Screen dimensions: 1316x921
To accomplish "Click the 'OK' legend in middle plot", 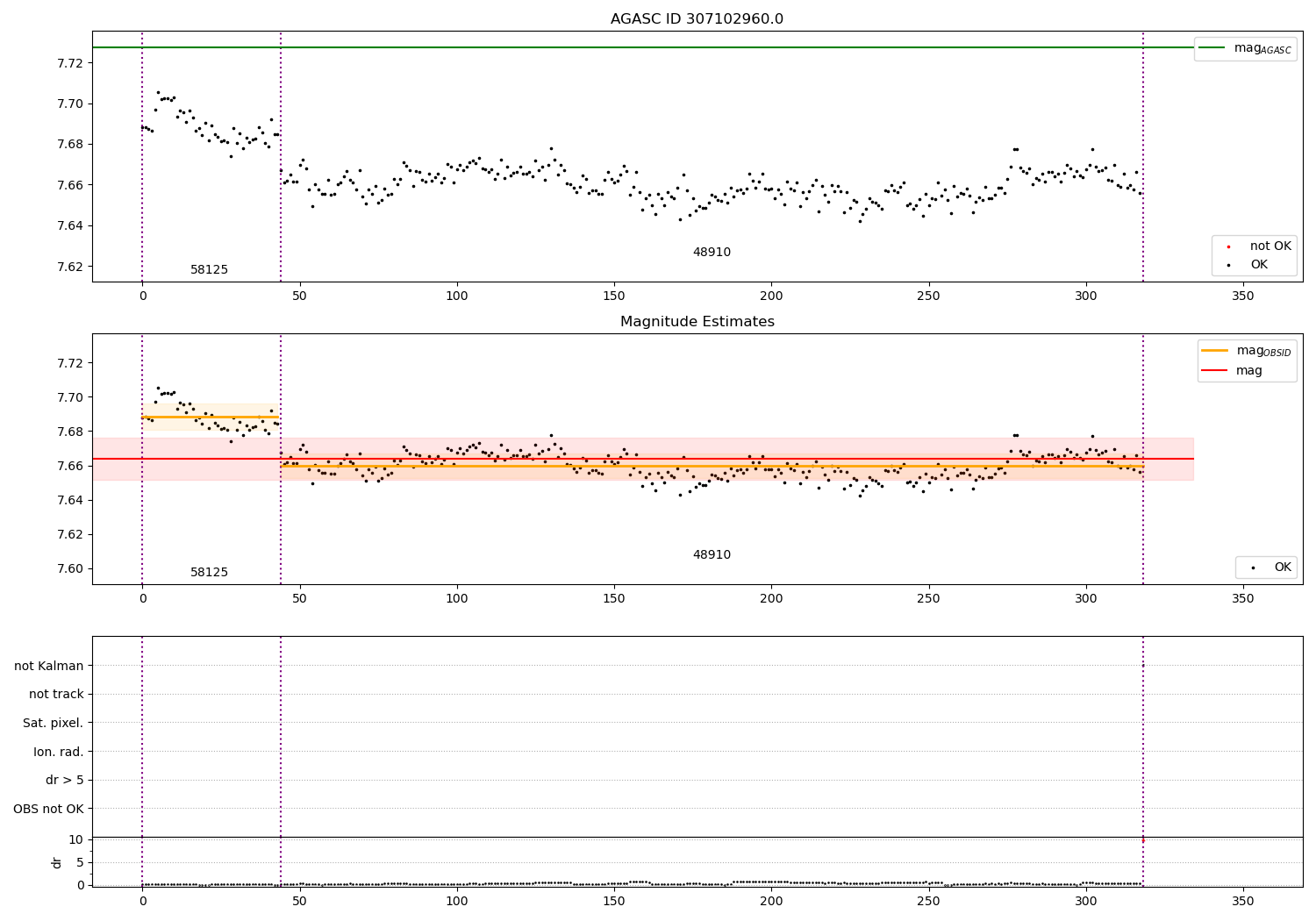I will click(1270, 568).
